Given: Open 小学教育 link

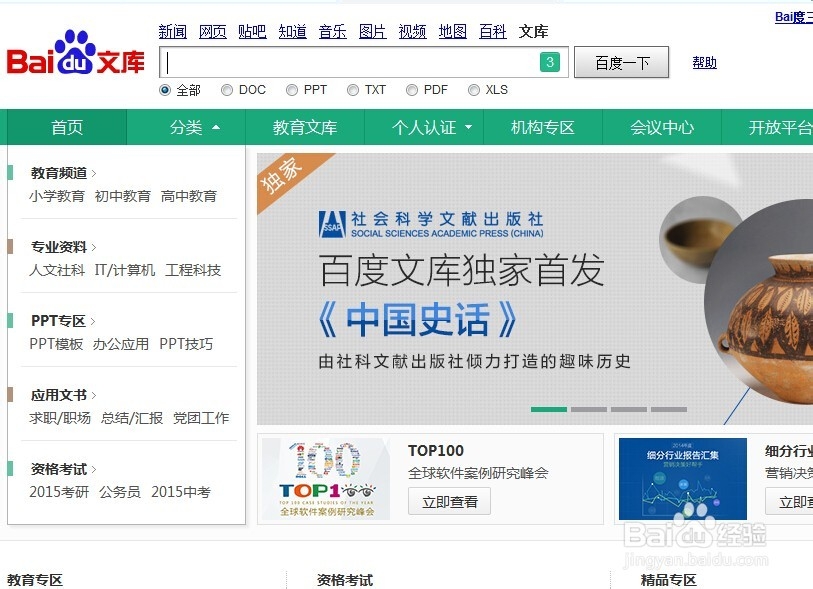Looking at the screenshot, I should [57, 196].
